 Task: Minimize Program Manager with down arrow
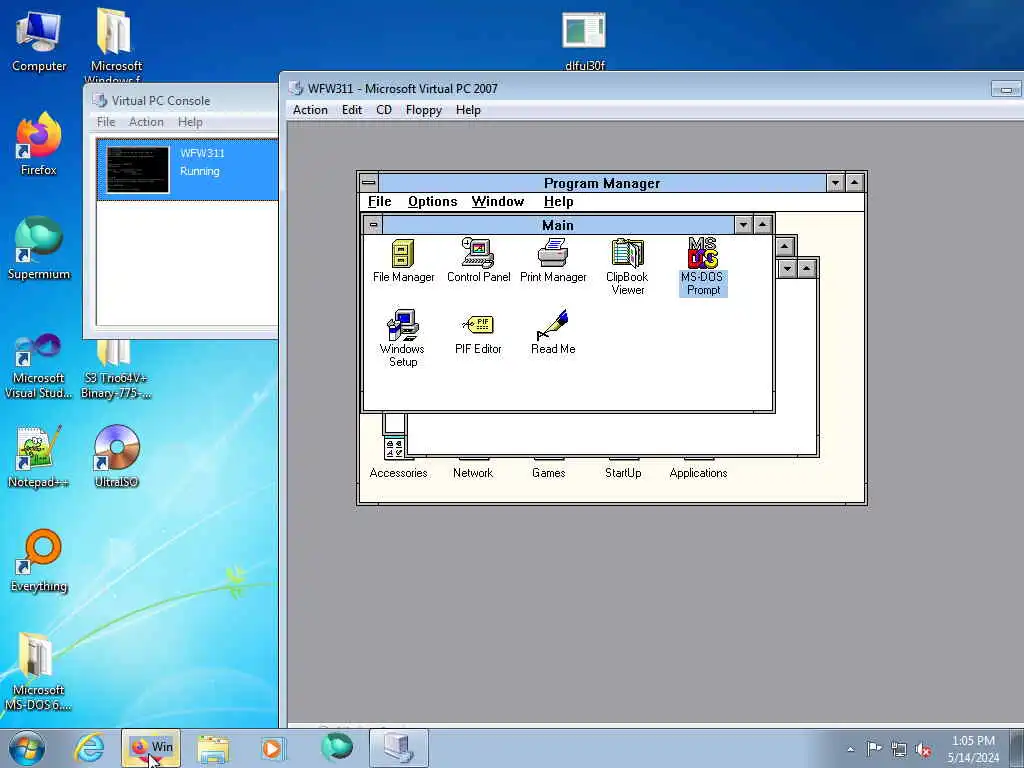click(x=835, y=183)
